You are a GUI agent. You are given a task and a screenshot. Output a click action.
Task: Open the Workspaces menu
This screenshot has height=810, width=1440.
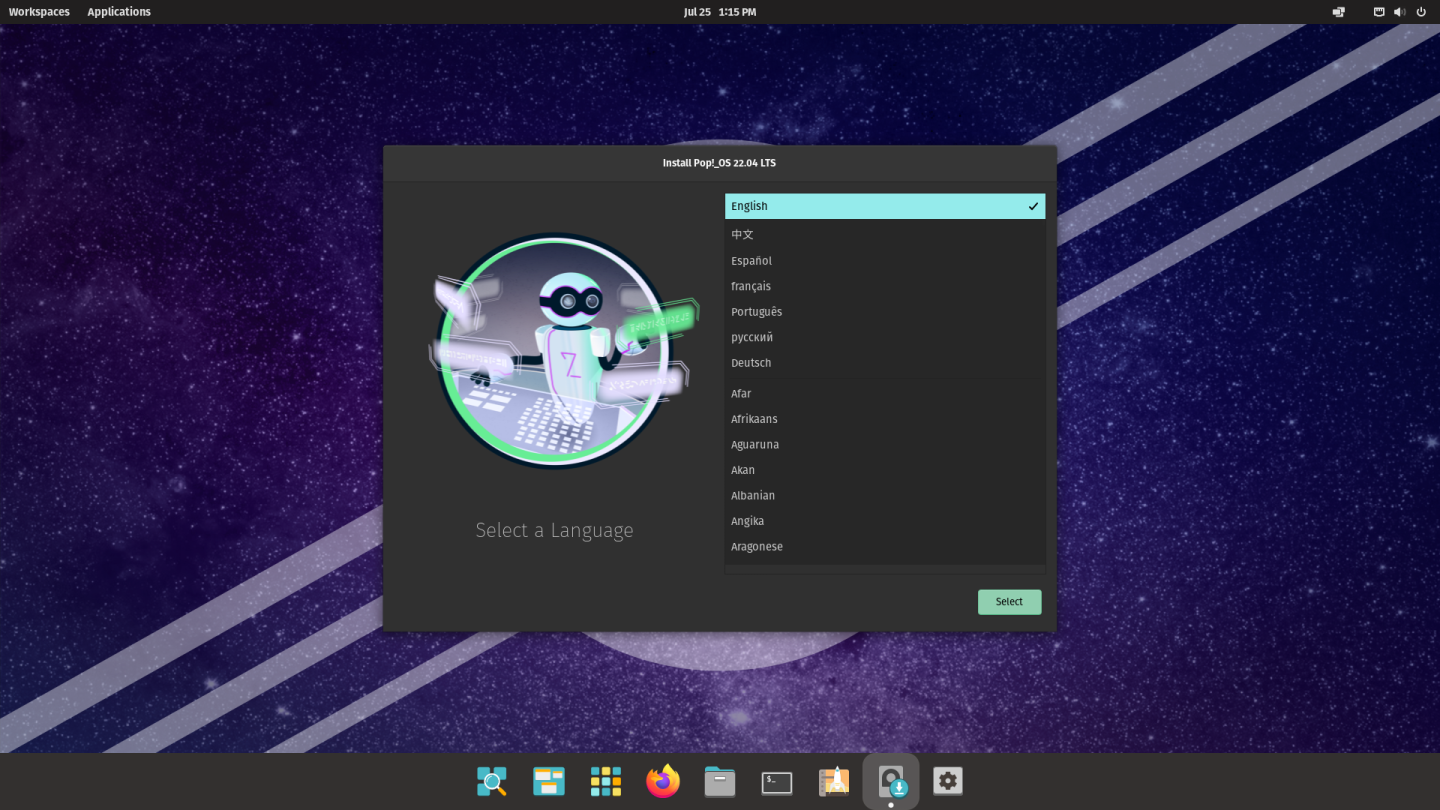(x=39, y=11)
